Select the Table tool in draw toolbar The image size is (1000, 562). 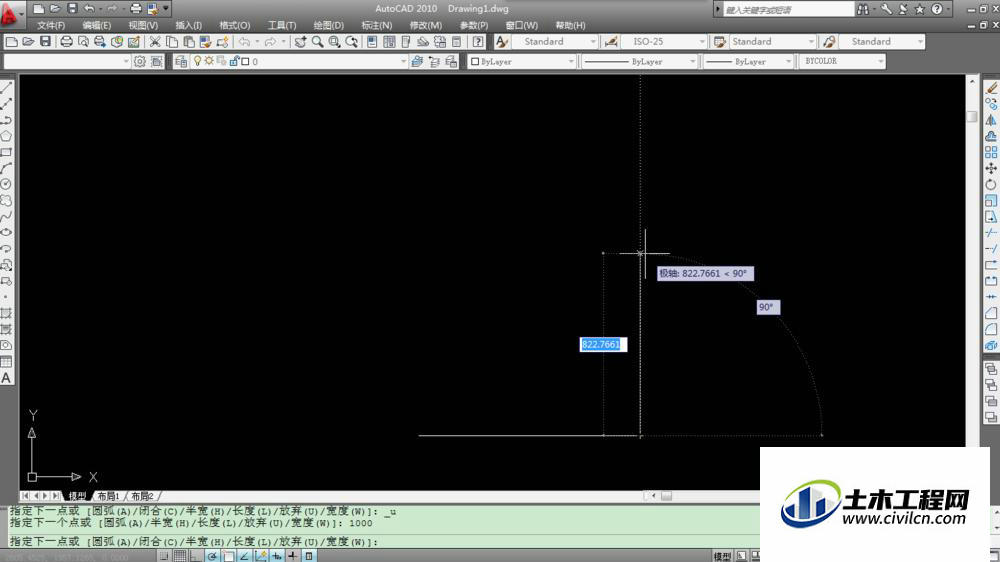6,362
